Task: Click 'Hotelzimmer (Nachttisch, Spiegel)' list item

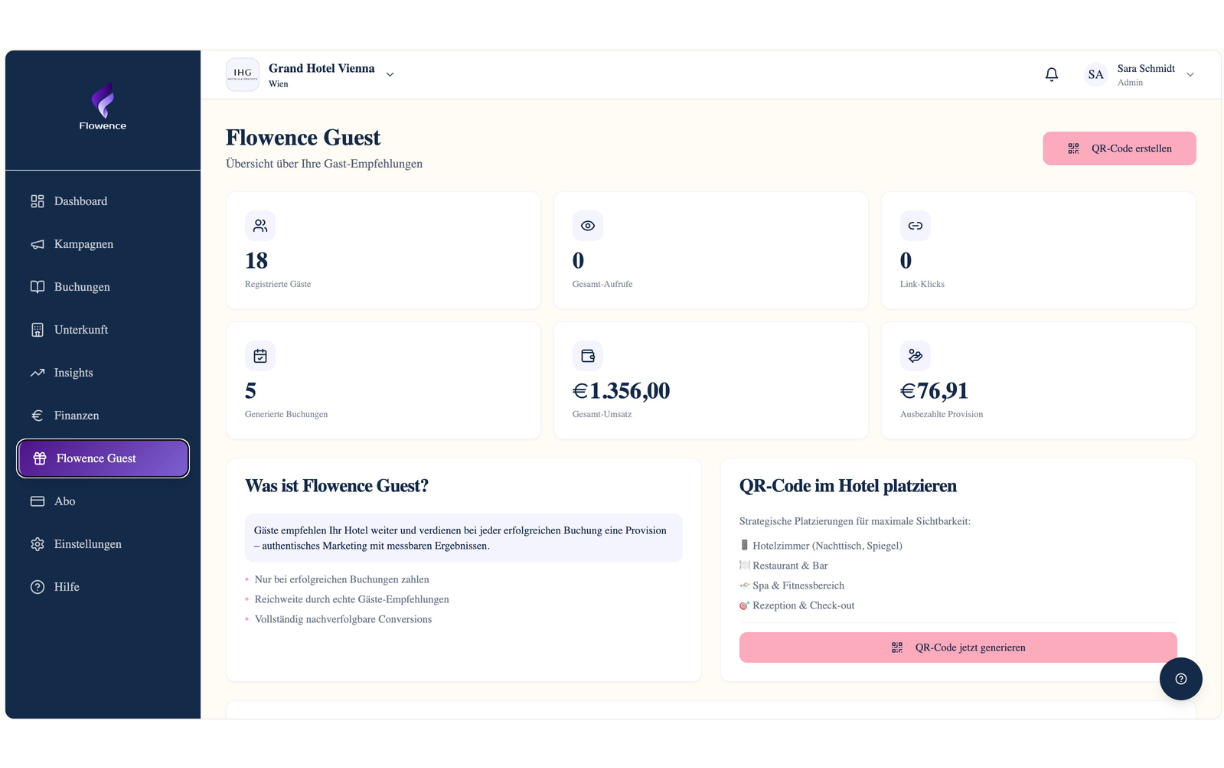Action: point(821,546)
